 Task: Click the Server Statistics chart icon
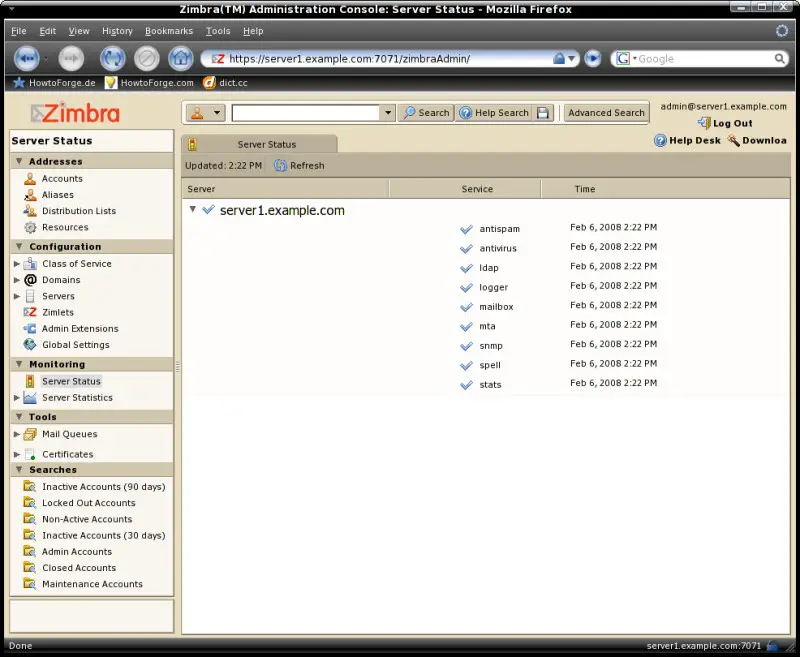[30, 397]
